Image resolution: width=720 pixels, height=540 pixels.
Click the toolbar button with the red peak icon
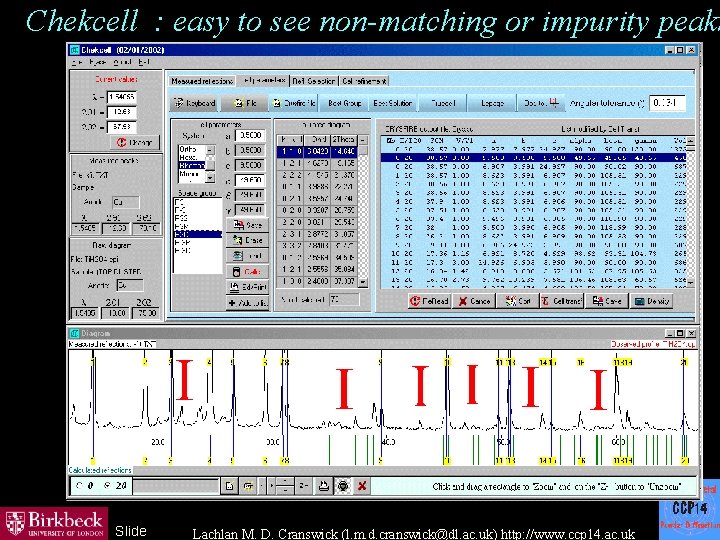click(x=542, y=103)
